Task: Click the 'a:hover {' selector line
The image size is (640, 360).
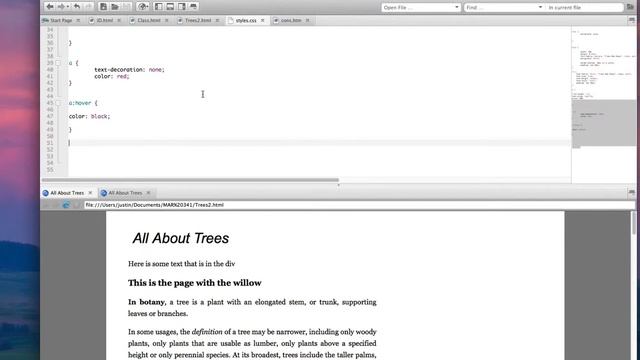Action: [83, 103]
